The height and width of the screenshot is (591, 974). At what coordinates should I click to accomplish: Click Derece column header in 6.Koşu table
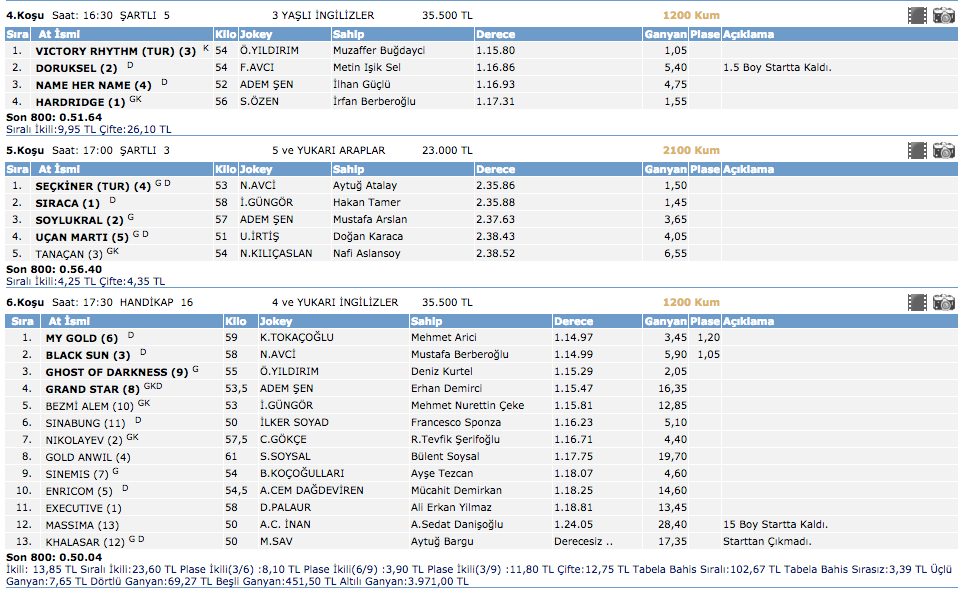tap(574, 322)
